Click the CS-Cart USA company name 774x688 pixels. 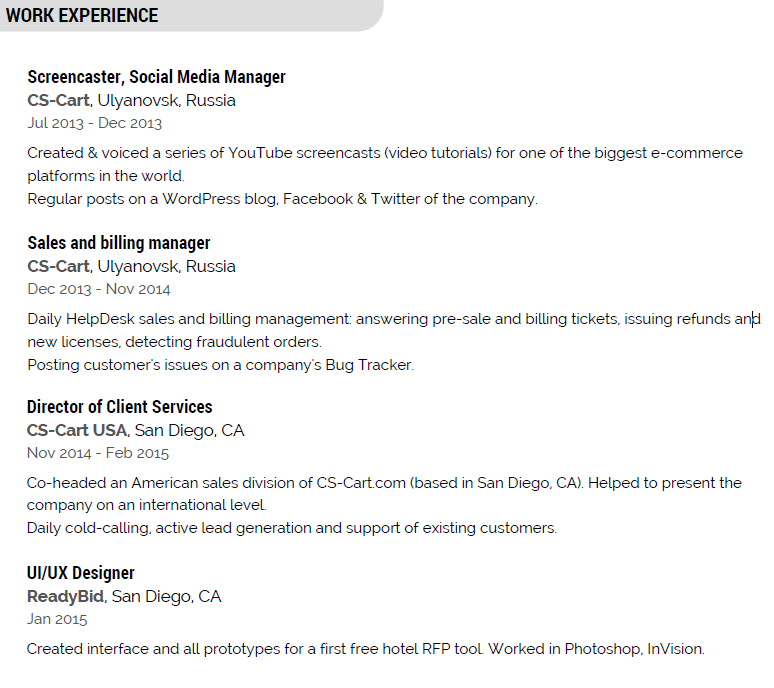[77, 431]
